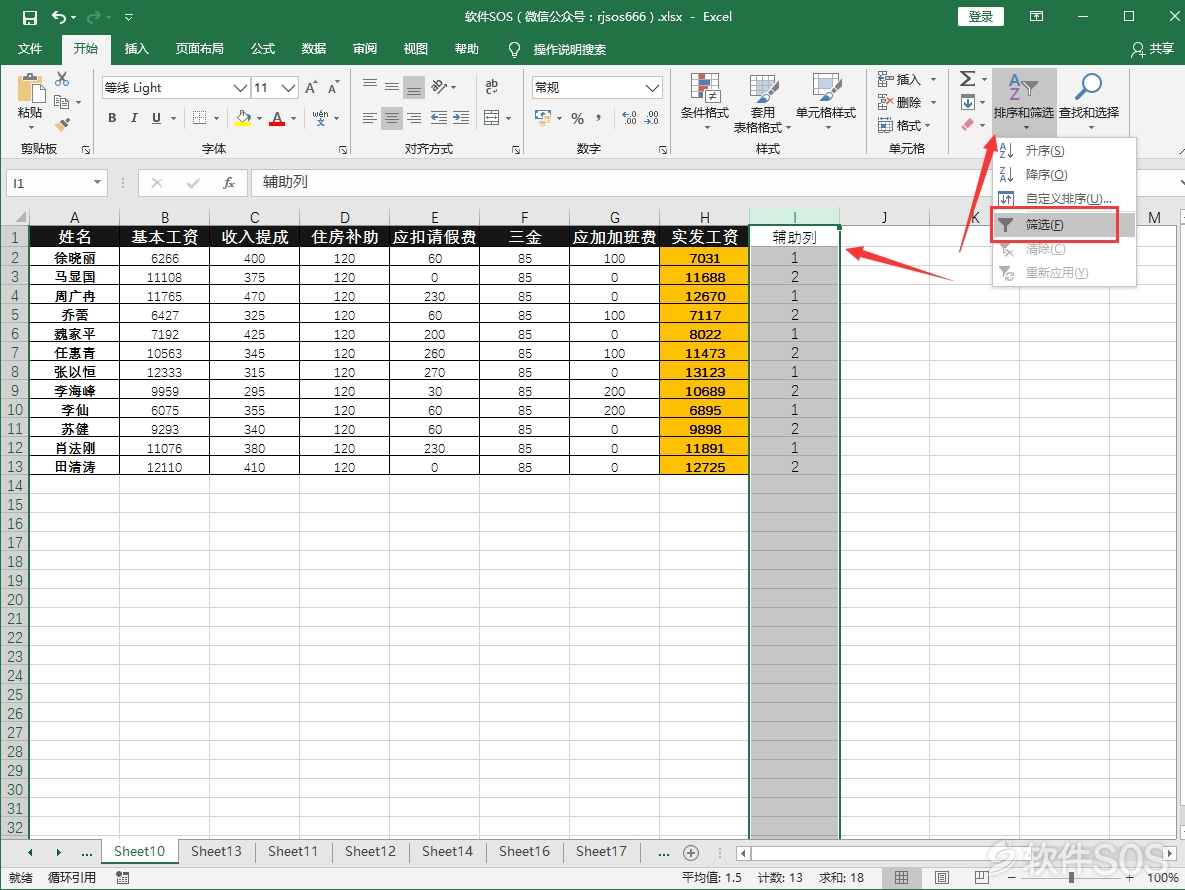Open the font name dropdown 等线 Light

(240, 88)
